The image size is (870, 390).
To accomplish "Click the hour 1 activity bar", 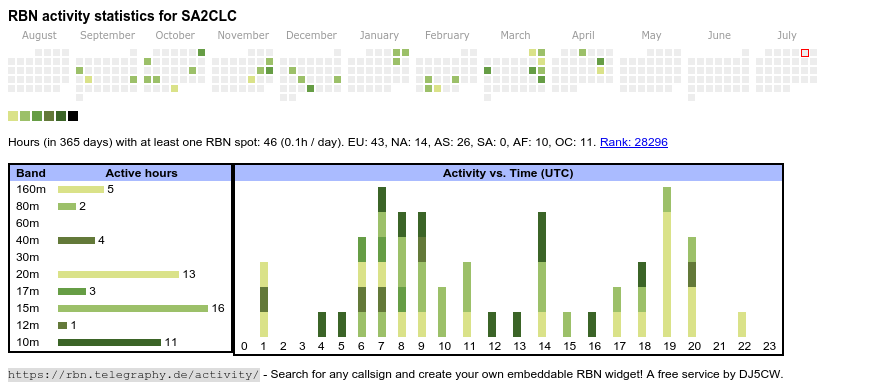I will pos(264,300).
